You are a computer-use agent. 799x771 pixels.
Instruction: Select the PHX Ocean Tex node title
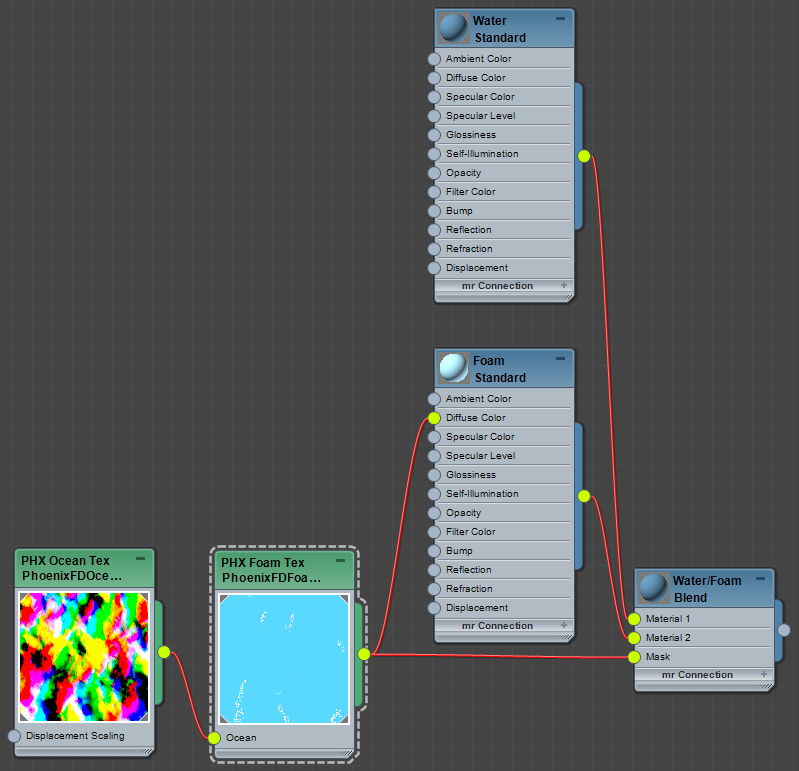click(x=71, y=568)
